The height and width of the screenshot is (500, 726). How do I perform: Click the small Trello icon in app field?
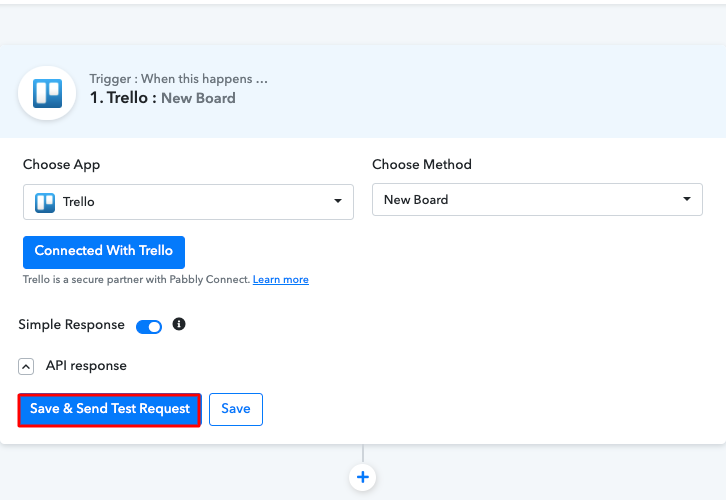point(45,202)
